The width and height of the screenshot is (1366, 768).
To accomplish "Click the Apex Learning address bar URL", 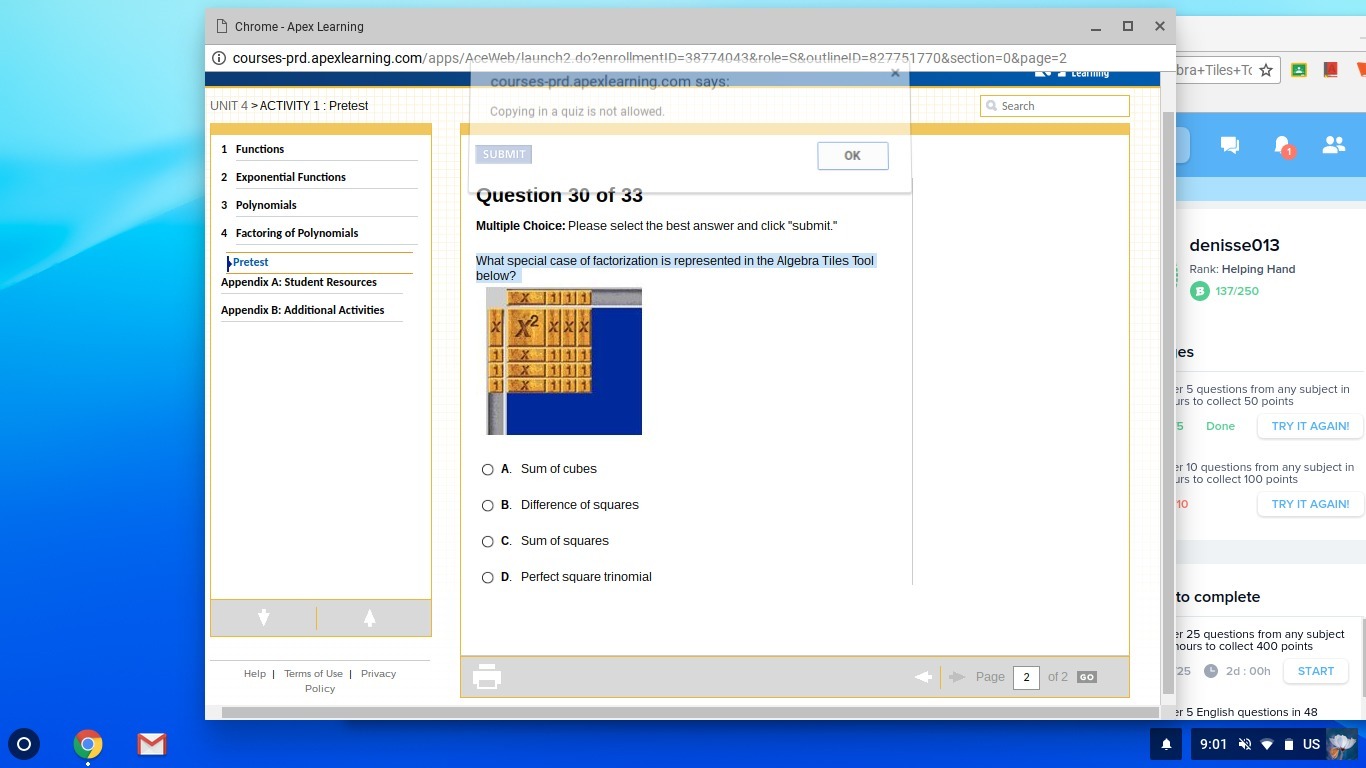I will click(x=650, y=58).
